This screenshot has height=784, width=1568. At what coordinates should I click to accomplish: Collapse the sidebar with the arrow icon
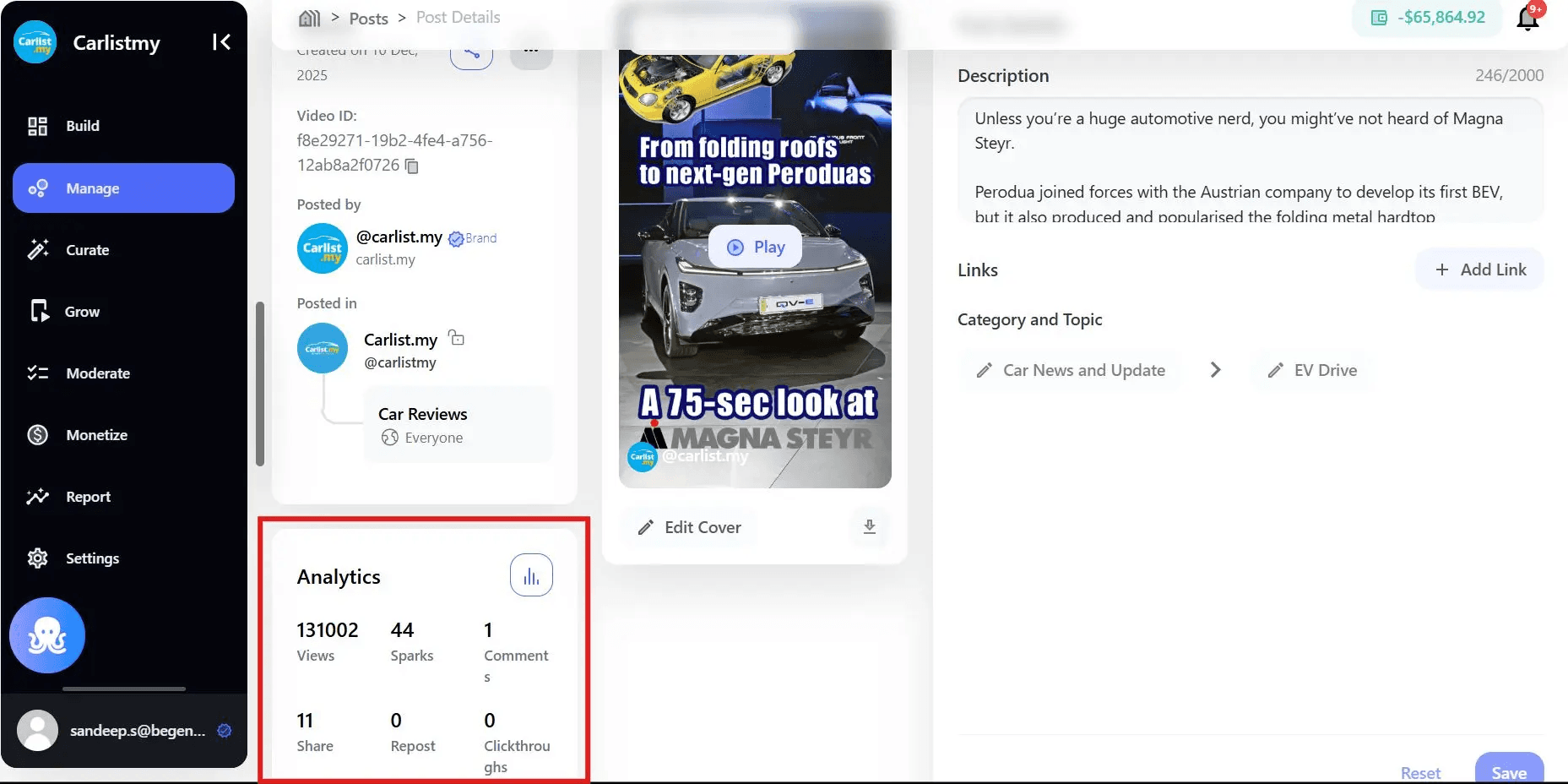coord(221,42)
